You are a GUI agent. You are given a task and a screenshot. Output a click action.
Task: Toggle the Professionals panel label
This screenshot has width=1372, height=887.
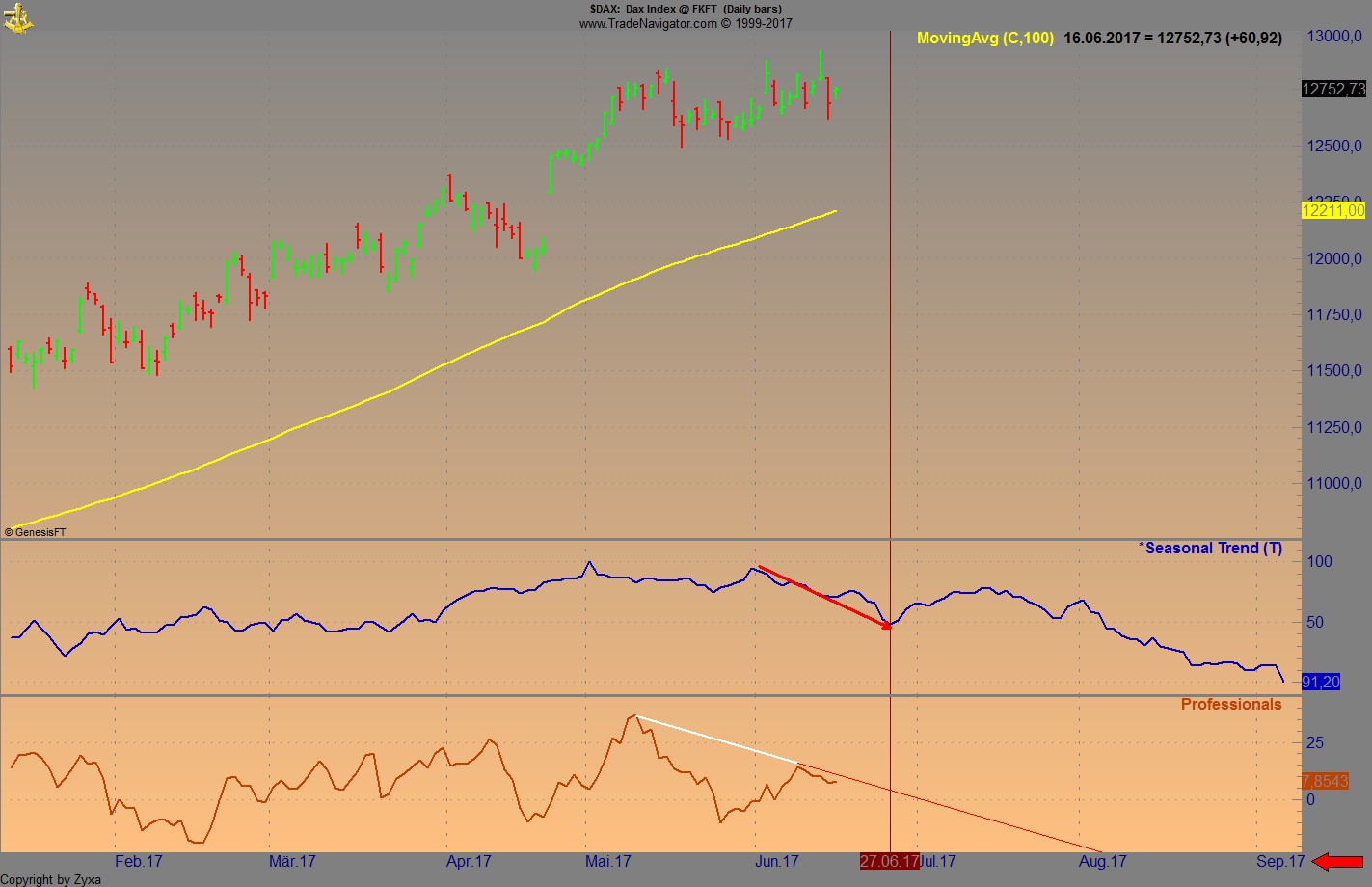[1232, 704]
